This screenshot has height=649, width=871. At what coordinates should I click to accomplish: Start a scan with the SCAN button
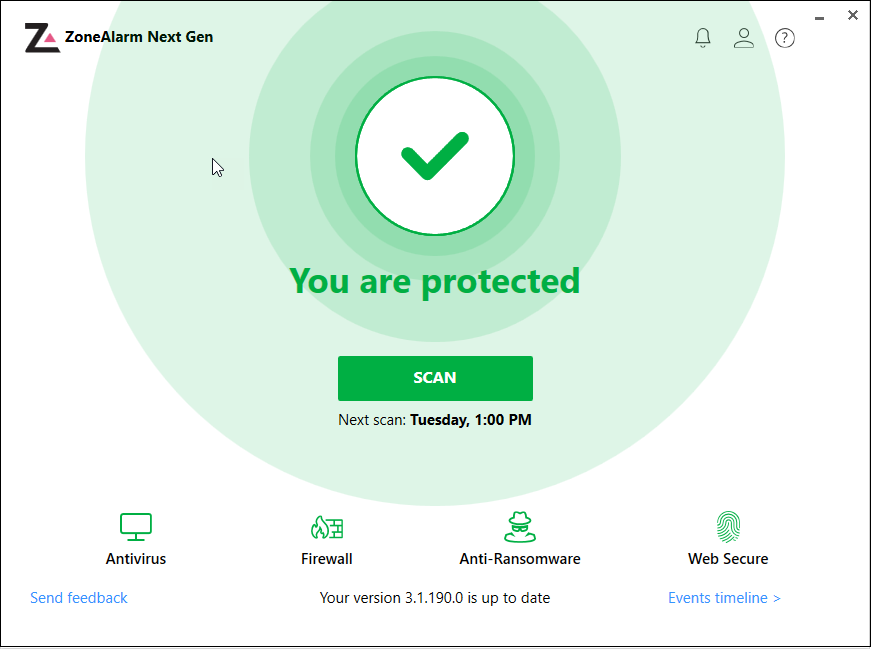click(x=435, y=378)
